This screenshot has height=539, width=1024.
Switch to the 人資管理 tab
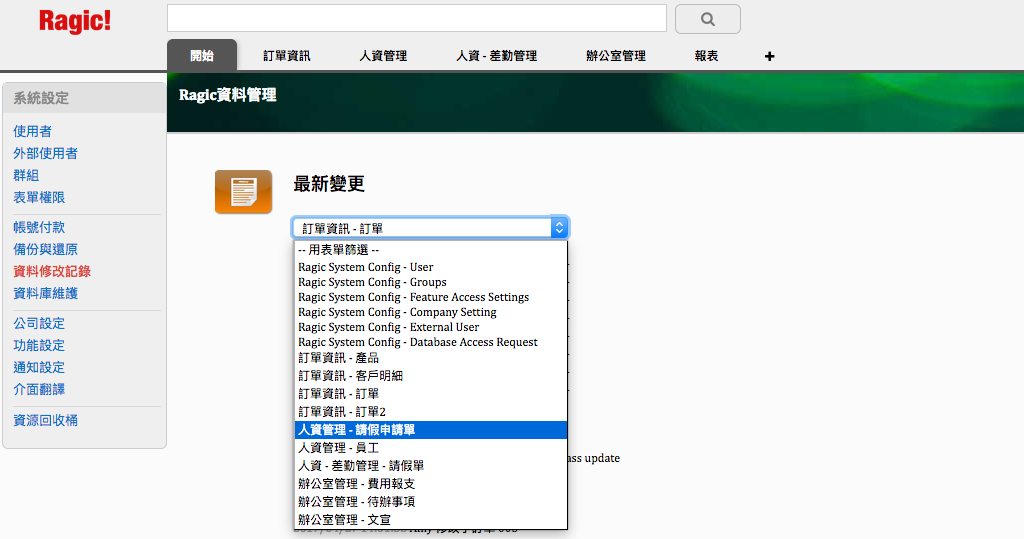coord(383,56)
